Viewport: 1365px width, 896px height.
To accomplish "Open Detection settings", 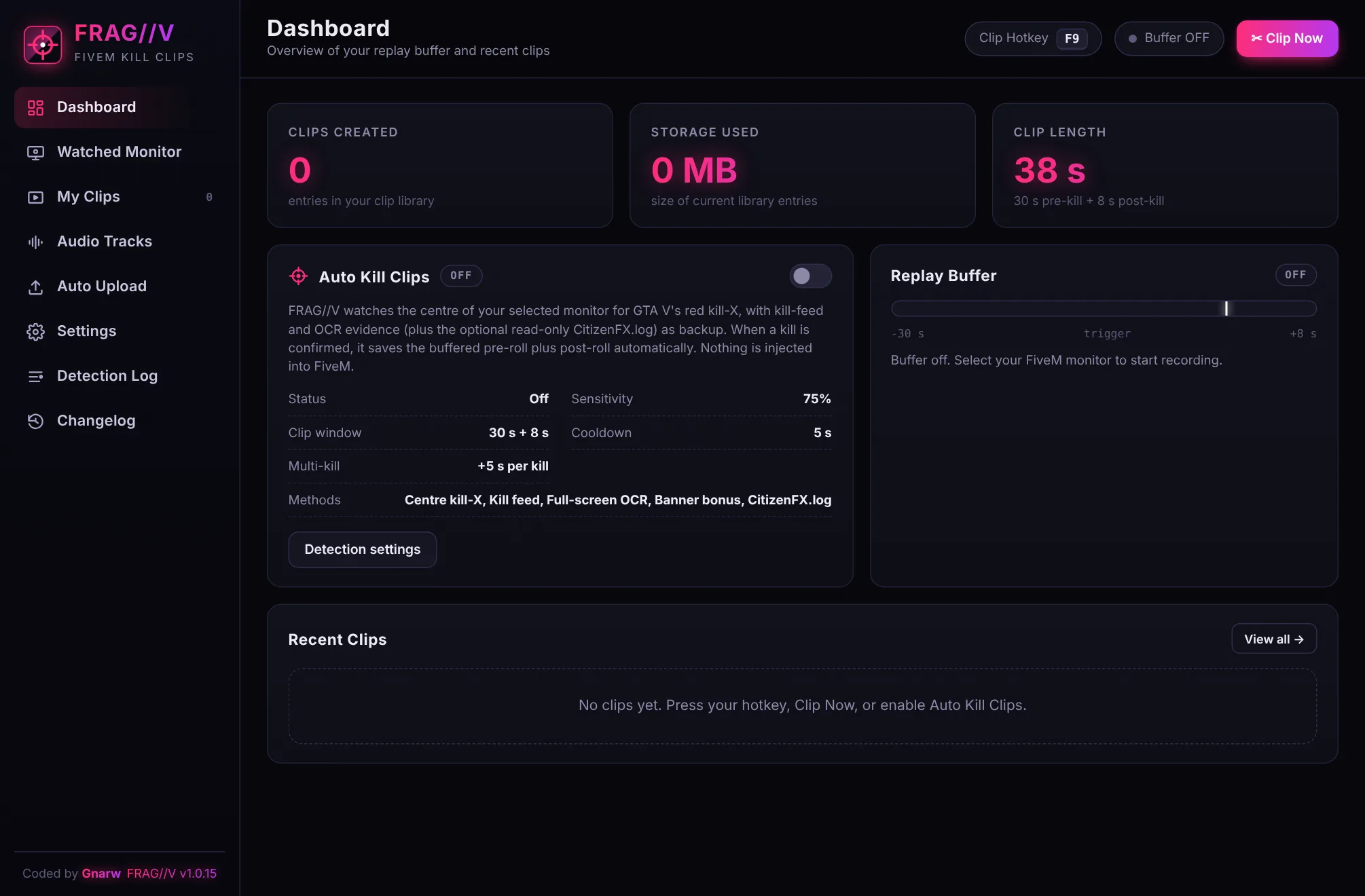I will pos(362,549).
